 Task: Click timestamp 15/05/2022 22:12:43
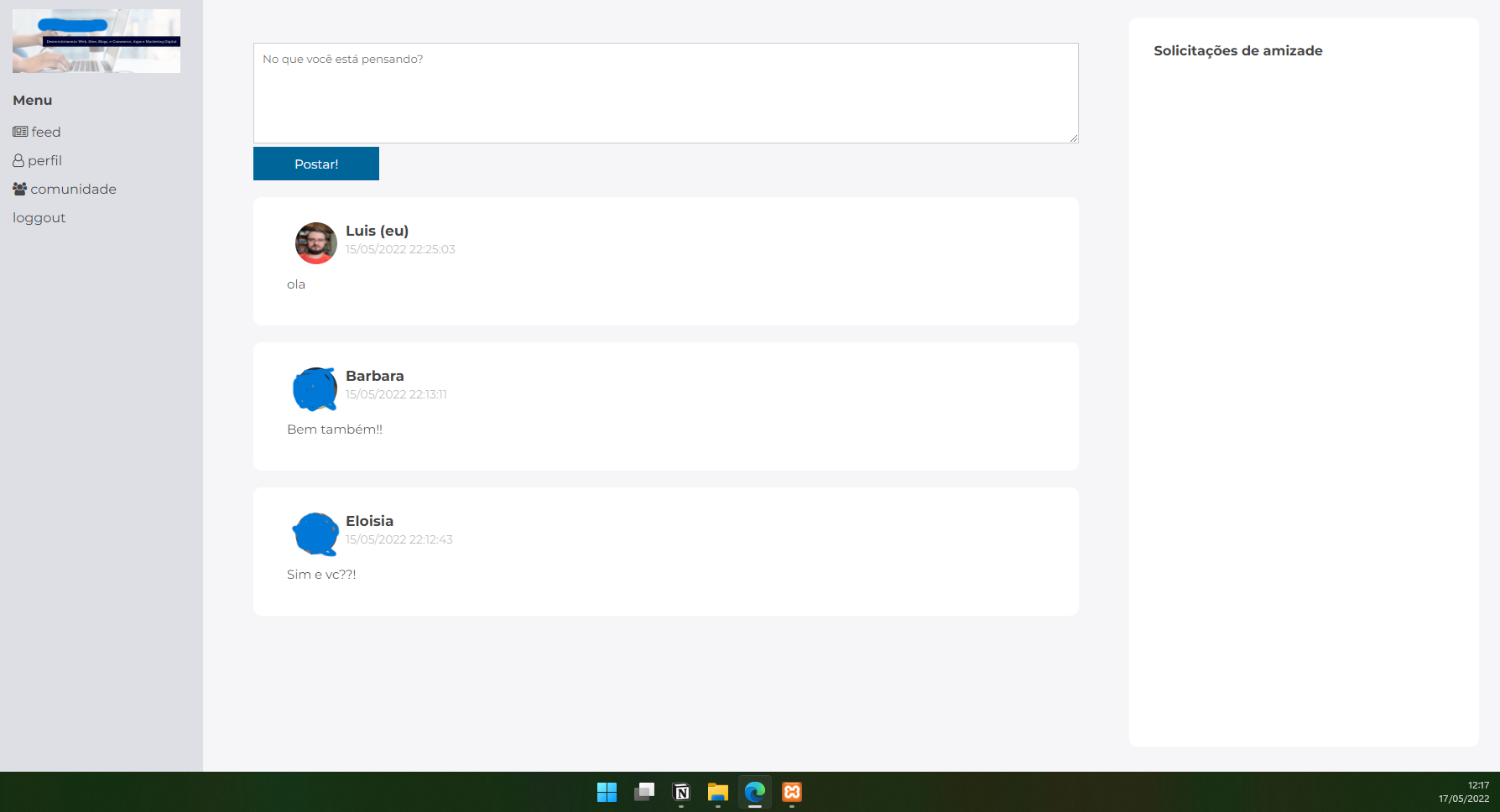point(399,539)
